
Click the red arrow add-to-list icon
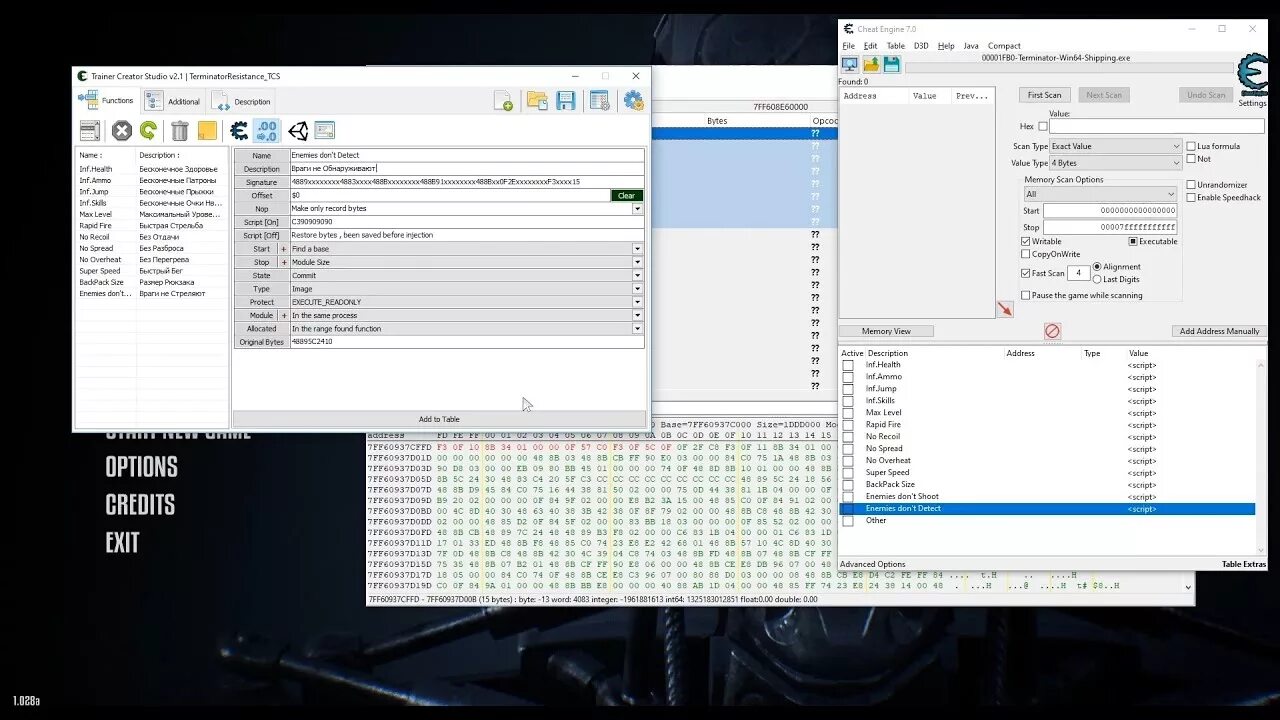(x=1005, y=310)
